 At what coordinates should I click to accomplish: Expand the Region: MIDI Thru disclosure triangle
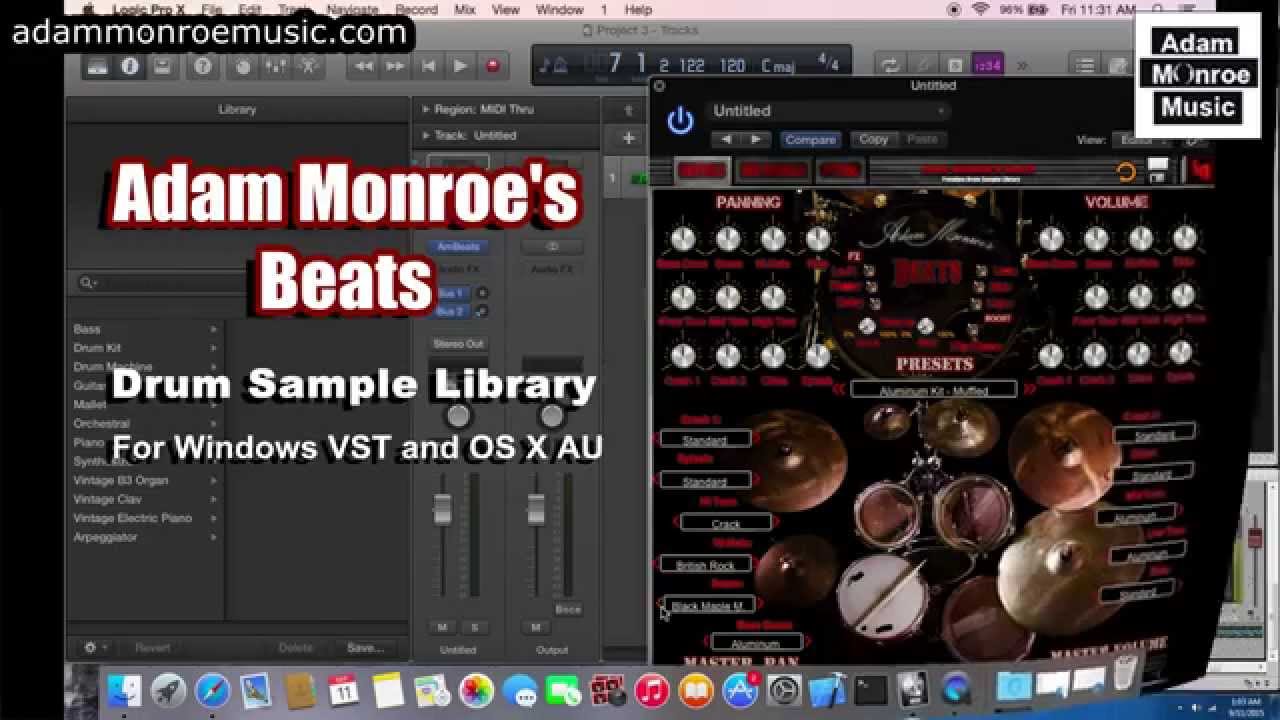coord(425,109)
